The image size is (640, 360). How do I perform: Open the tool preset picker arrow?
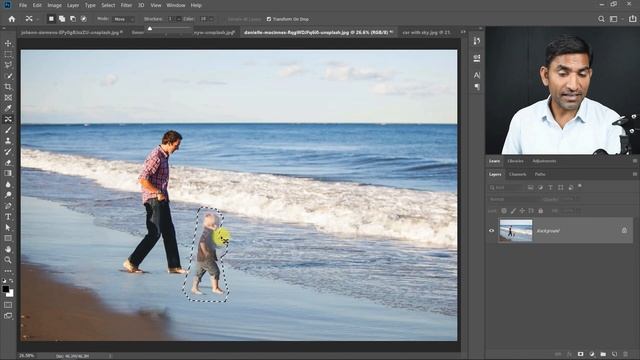37,19
